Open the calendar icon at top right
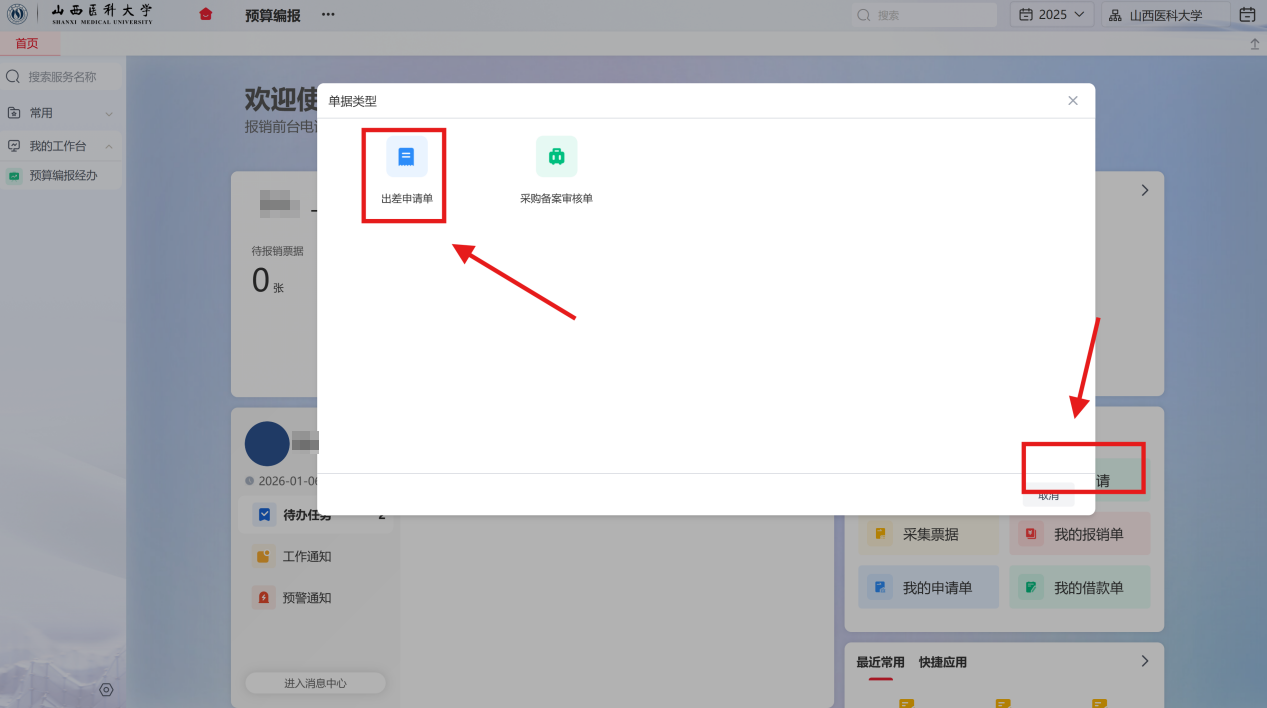The image size is (1267, 708). click(x=1247, y=14)
